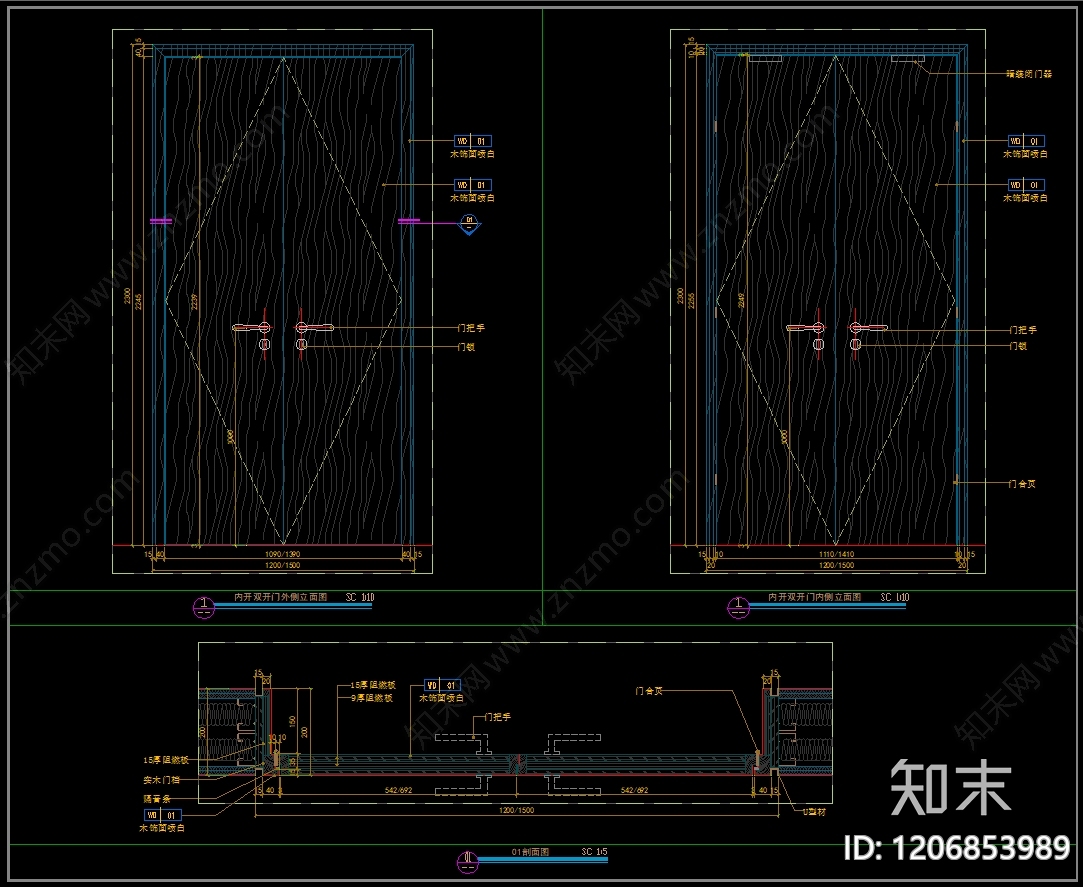Click title circle marker of inner elevation drawing
Image resolution: width=1083 pixels, height=887 pixels.
point(738,607)
